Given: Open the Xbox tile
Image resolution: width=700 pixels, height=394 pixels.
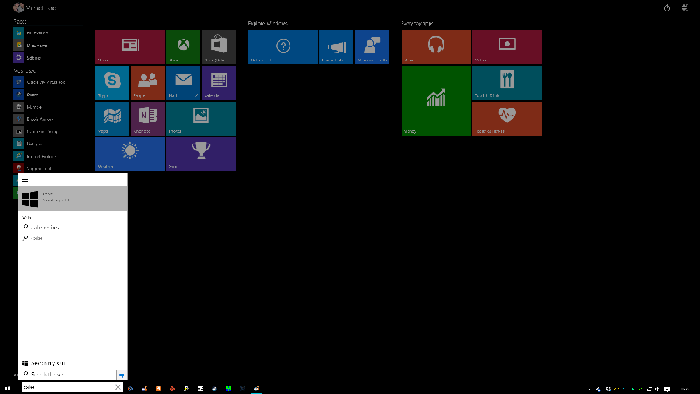Looking at the screenshot, I should coord(183,47).
